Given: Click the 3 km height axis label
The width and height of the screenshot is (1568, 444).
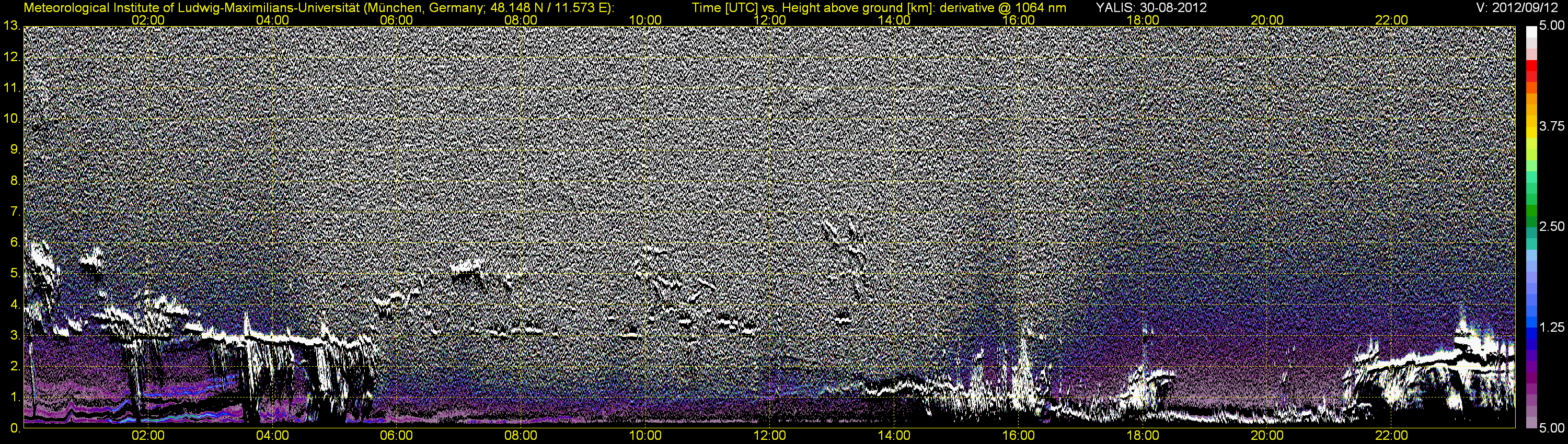Looking at the screenshot, I should click(x=15, y=336).
